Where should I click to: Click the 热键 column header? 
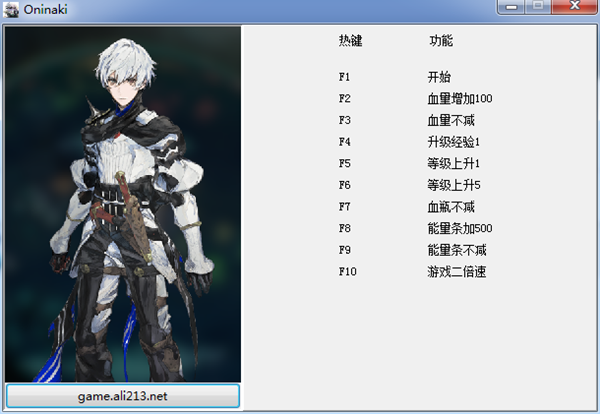(x=350, y=41)
